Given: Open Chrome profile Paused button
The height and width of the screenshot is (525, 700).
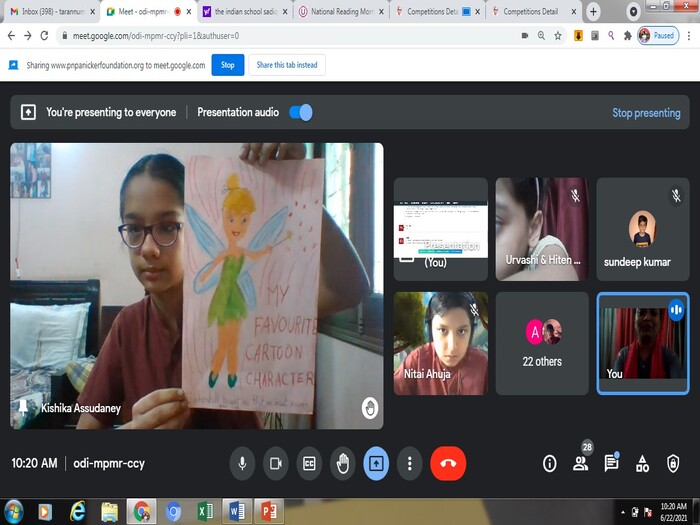Looking at the screenshot, I should click(658, 36).
